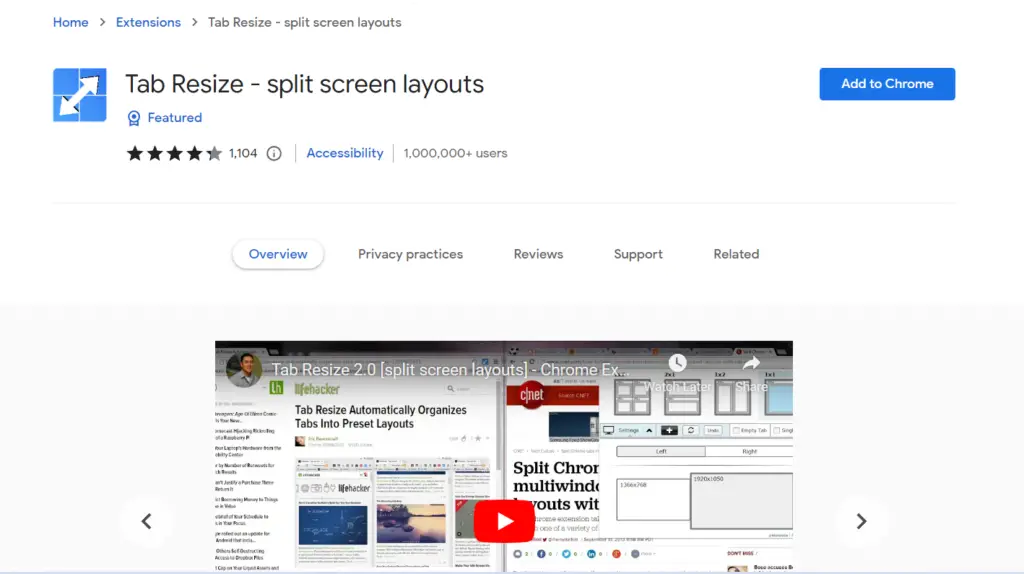
Task: Click the Featured label
Action: pos(174,118)
